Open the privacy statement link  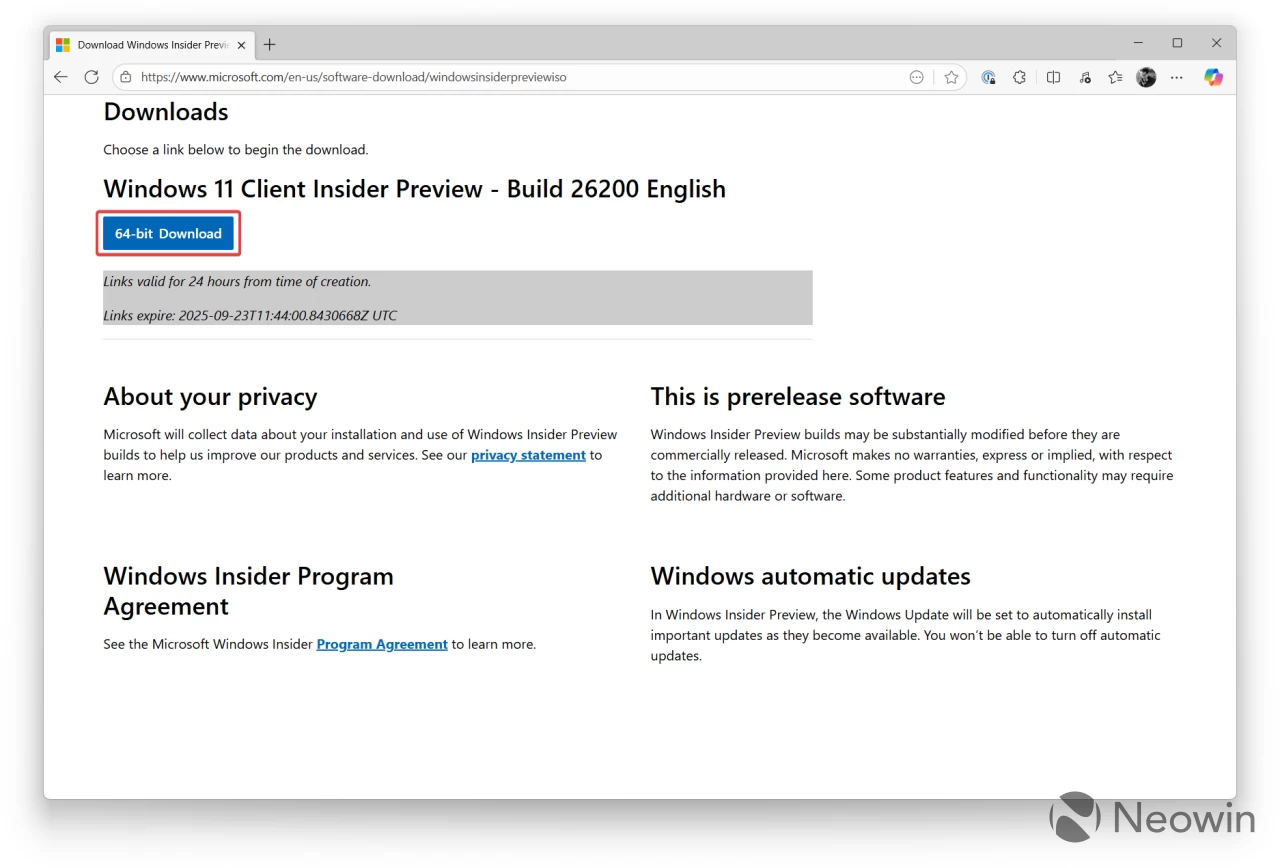click(528, 455)
